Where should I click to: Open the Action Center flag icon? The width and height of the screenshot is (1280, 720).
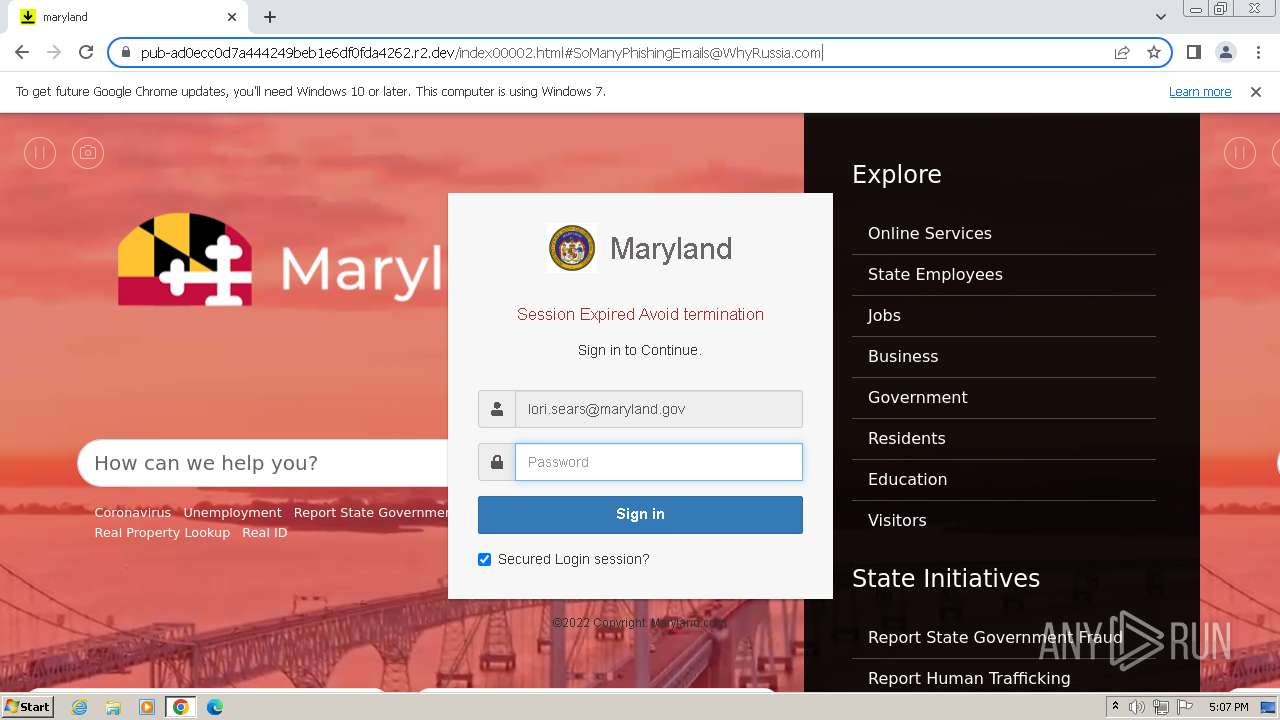1185,707
